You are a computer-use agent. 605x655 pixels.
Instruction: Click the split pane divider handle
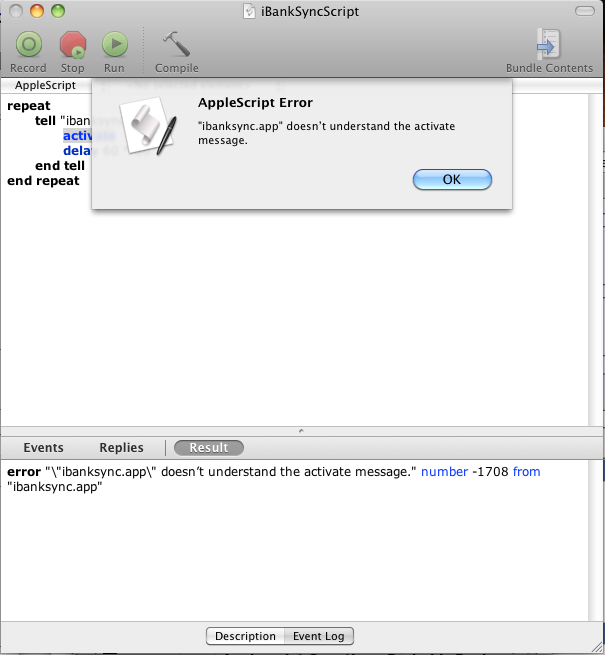pyautogui.click(x=301, y=431)
